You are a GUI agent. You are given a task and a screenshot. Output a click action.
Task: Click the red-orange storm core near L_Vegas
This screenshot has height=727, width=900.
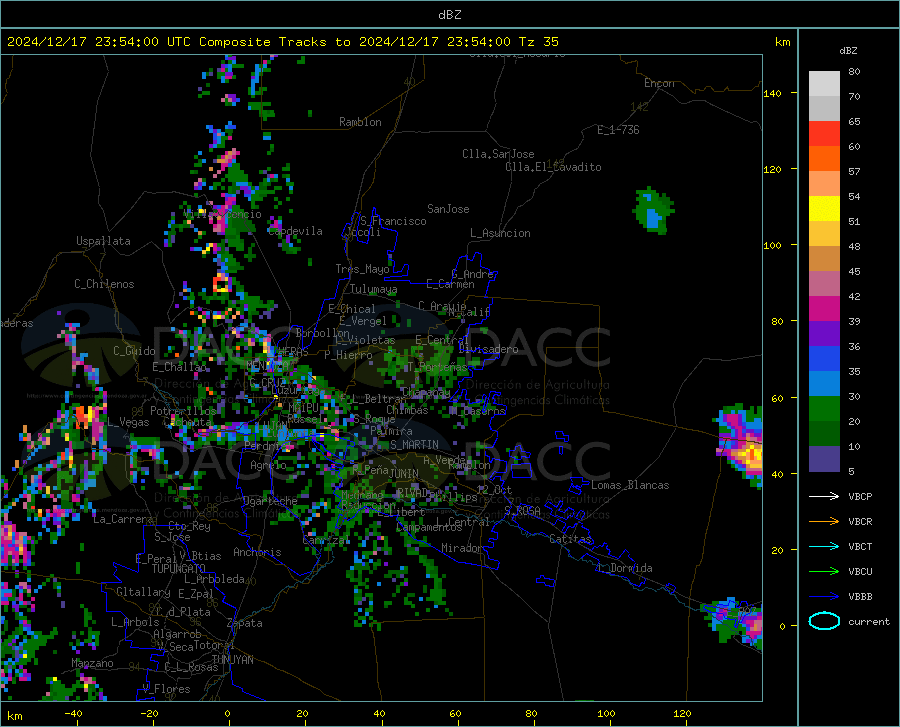click(x=84, y=415)
